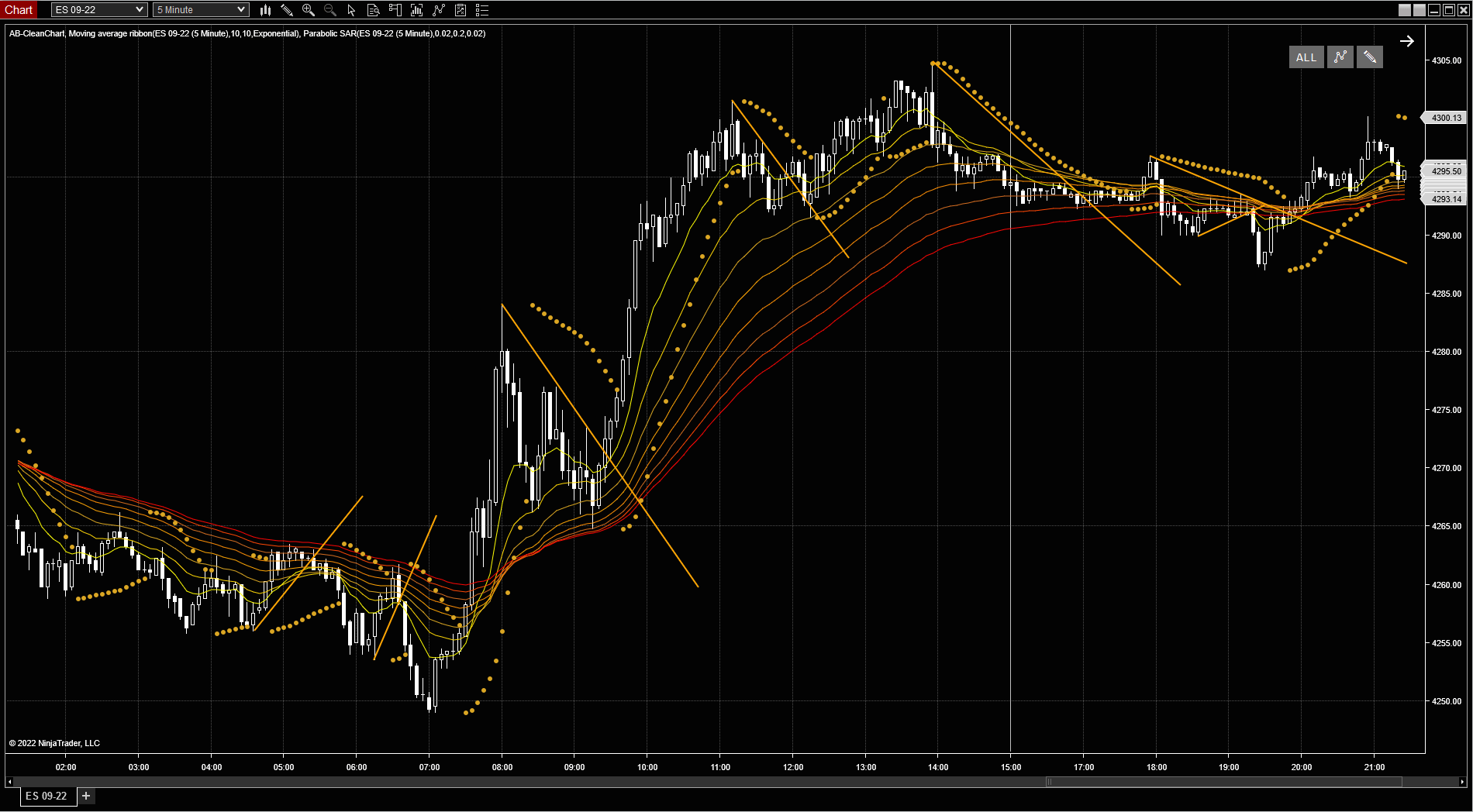Click the horizontal scrollbar thumb
The height and width of the screenshot is (812, 1473).
pyautogui.click(x=1223, y=782)
